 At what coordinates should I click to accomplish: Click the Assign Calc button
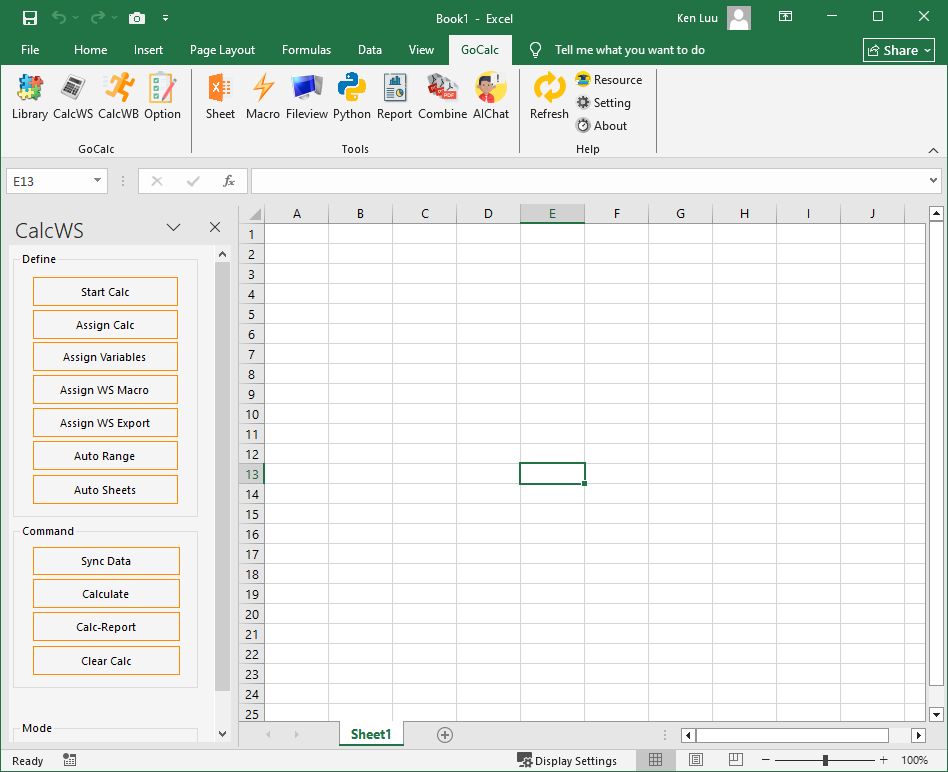coord(105,325)
